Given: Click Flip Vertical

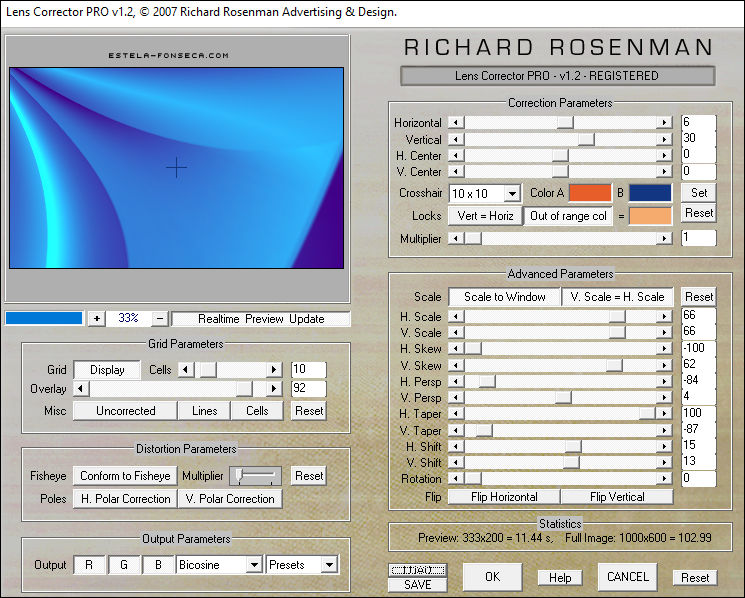Looking at the screenshot, I should coord(617,497).
